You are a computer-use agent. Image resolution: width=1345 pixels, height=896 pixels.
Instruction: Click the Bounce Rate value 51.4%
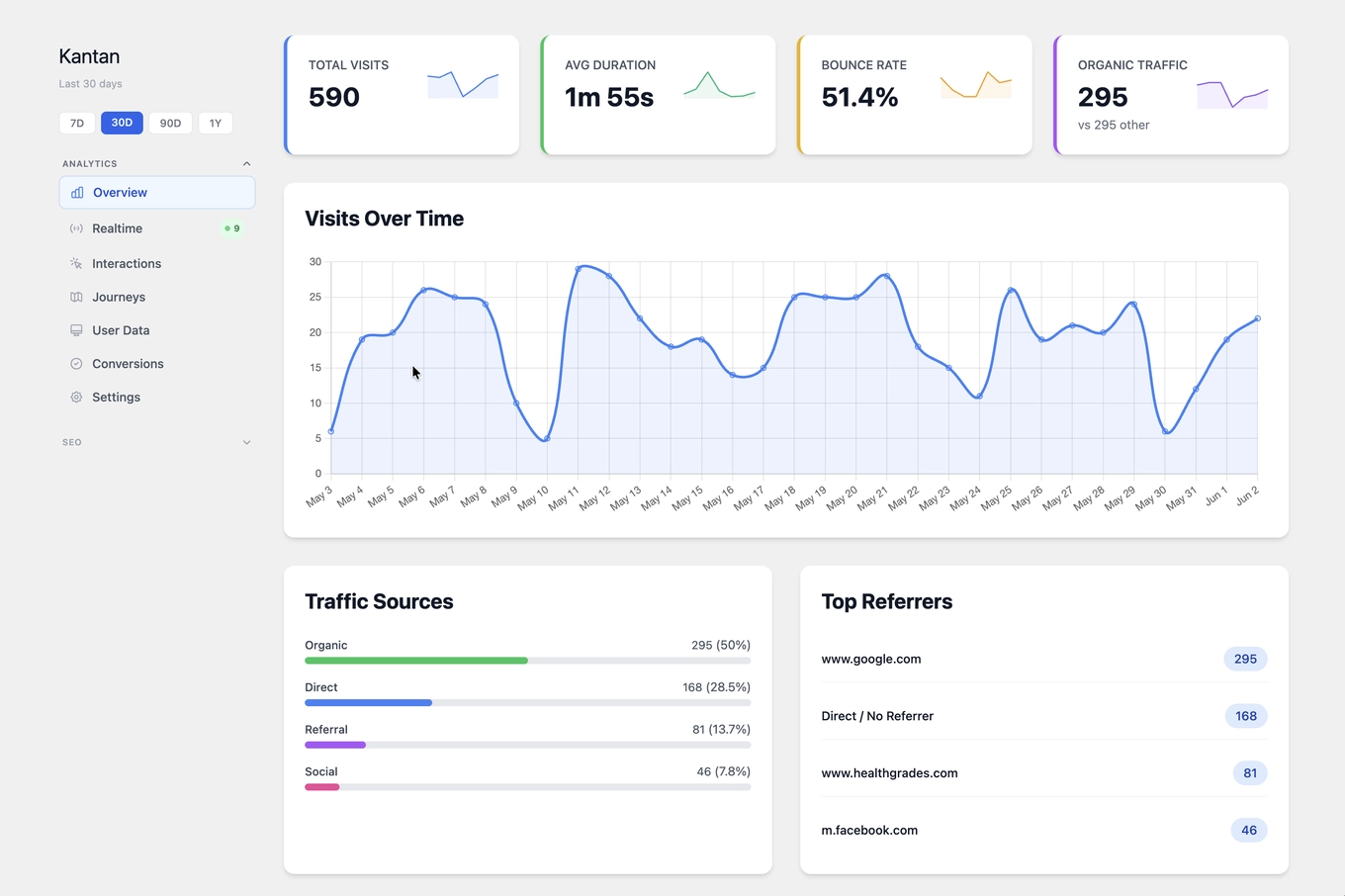(x=859, y=97)
